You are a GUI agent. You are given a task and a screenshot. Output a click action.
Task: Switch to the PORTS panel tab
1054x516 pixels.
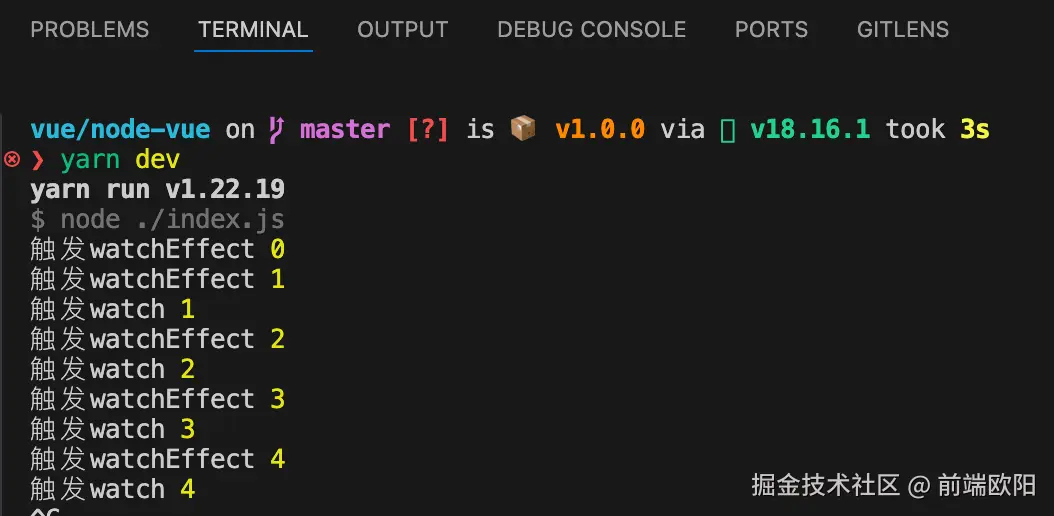[771, 30]
